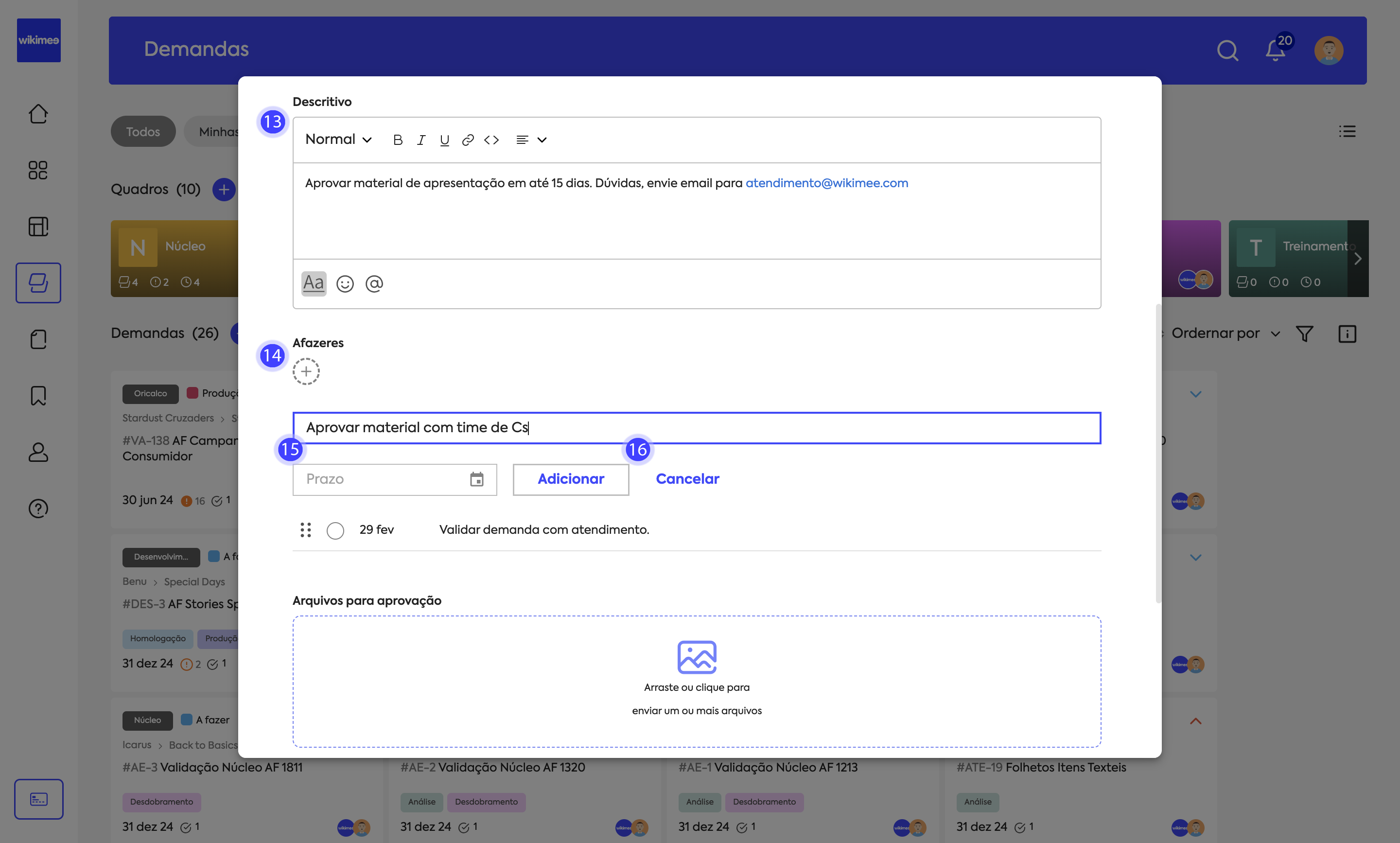Open emoji picker in Descritivo
The image size is (1400, 843).
coord(345,283)
